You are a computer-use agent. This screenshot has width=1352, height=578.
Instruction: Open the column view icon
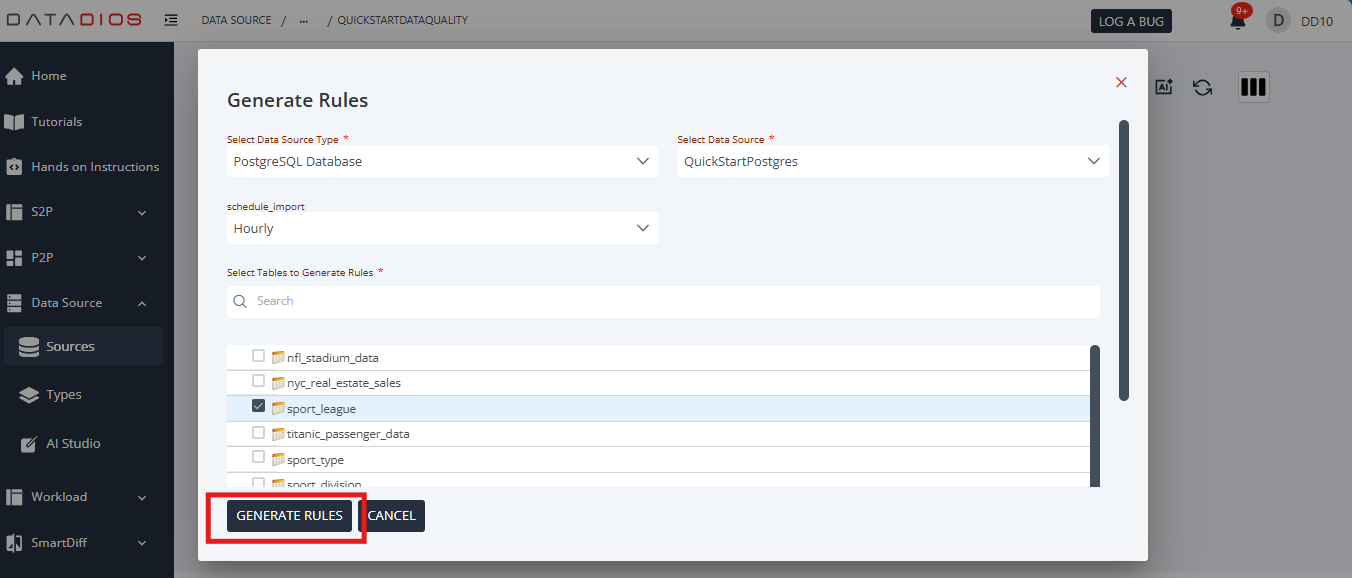tap(1253, 87)
